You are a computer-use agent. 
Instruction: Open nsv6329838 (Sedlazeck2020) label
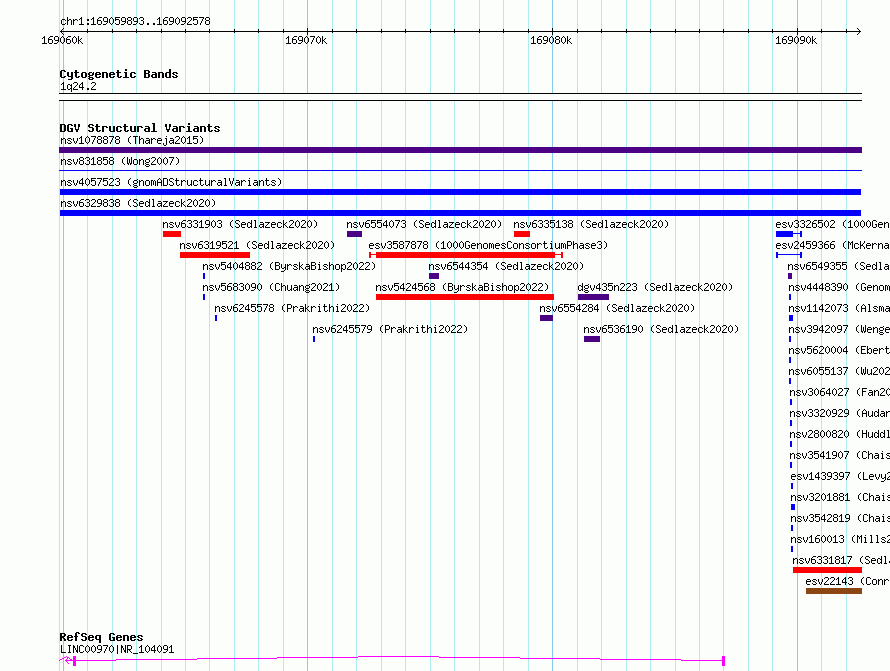tap(138, 203)
